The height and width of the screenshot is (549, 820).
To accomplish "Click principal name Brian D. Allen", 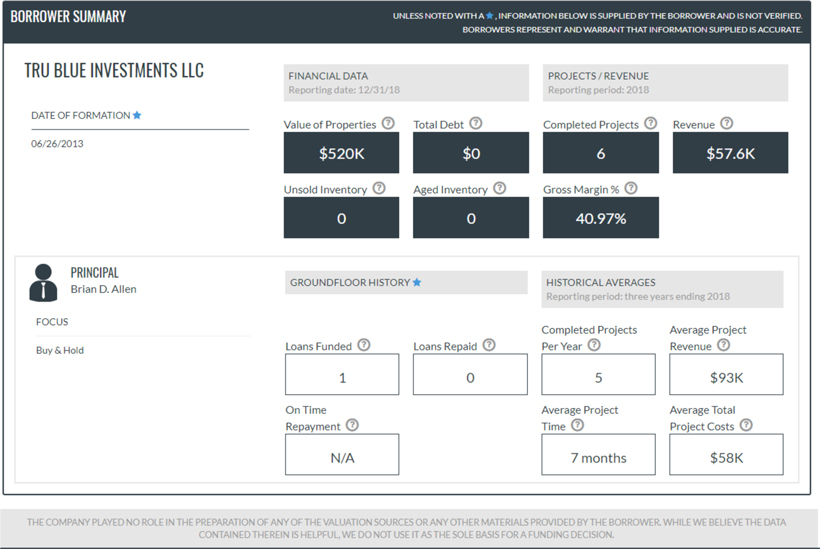I will (103, 289).
